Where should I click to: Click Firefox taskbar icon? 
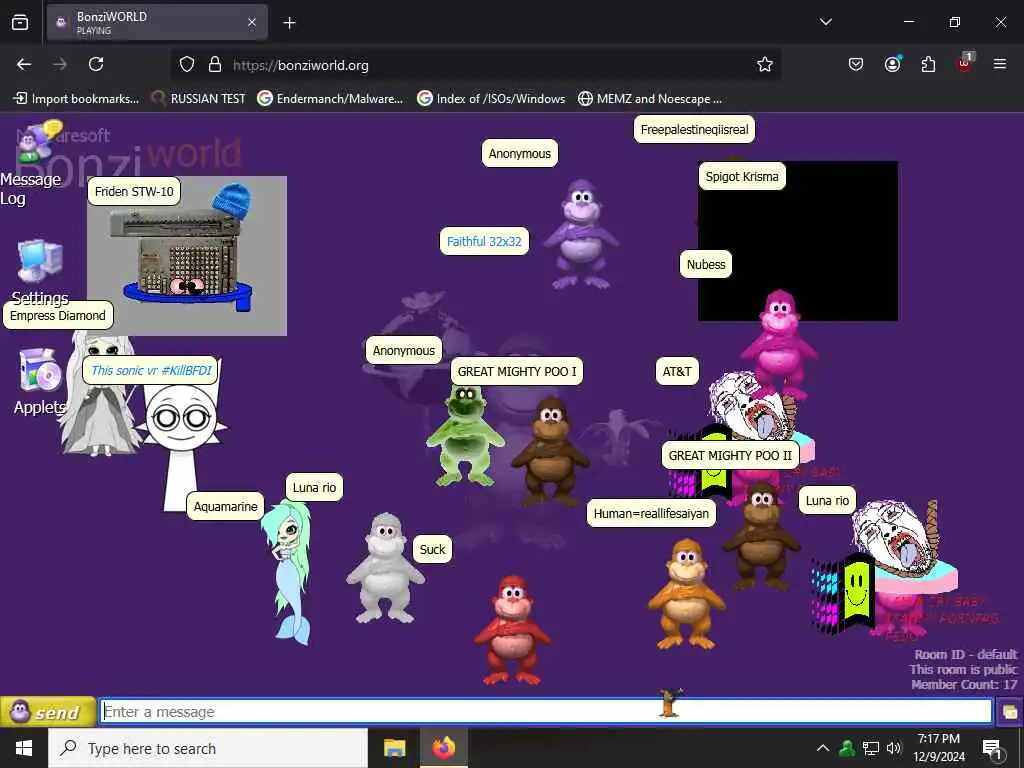pyautogui.click(x=443, y=748)
